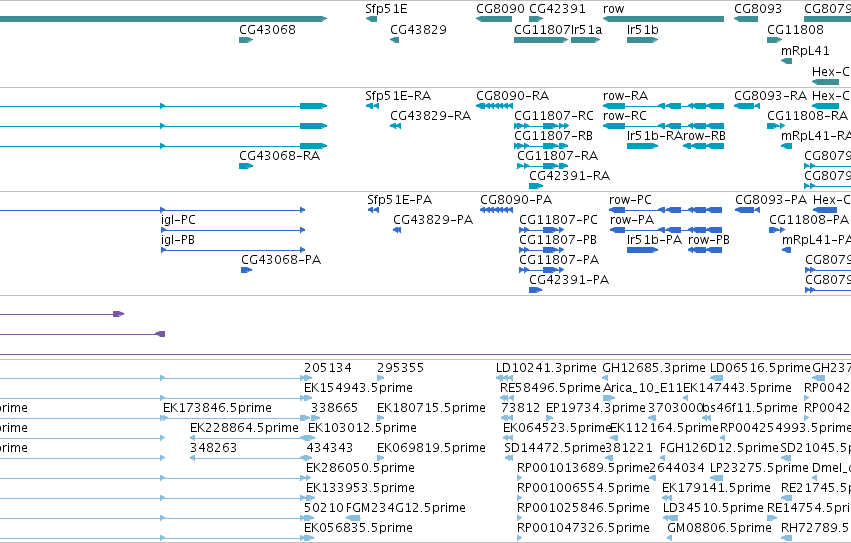Select the EK286050.5prime EST label
Viewport: 851px width, 543px height.
360,468
